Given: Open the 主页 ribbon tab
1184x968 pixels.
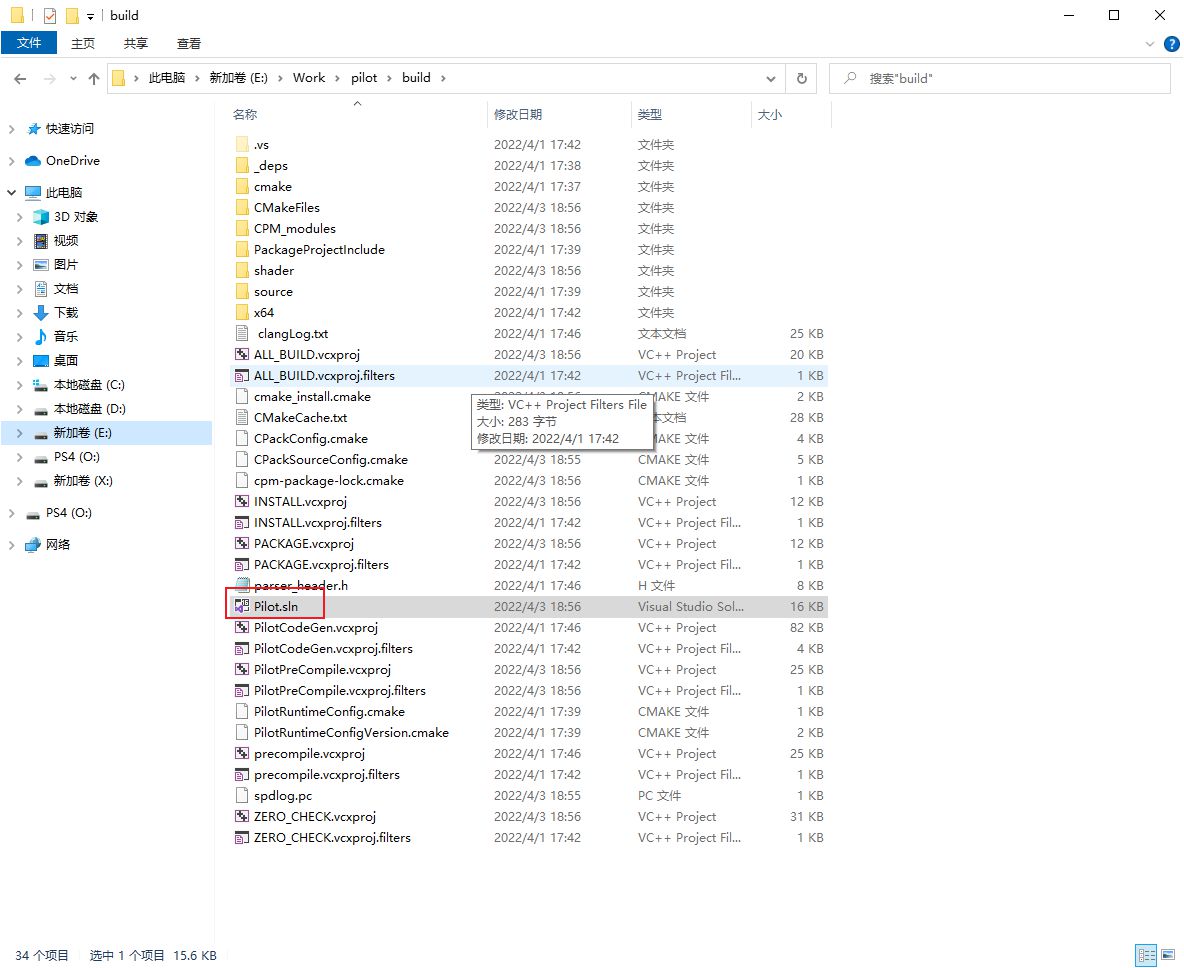Looking at the screenshot, I should point(83,43).
